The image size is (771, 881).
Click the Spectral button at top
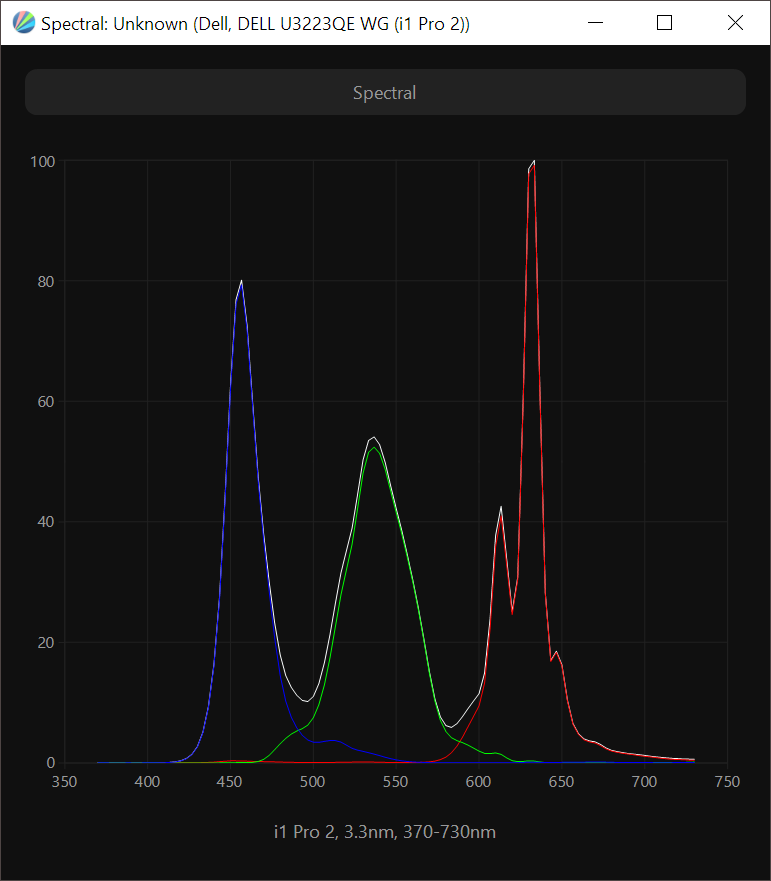385,92
